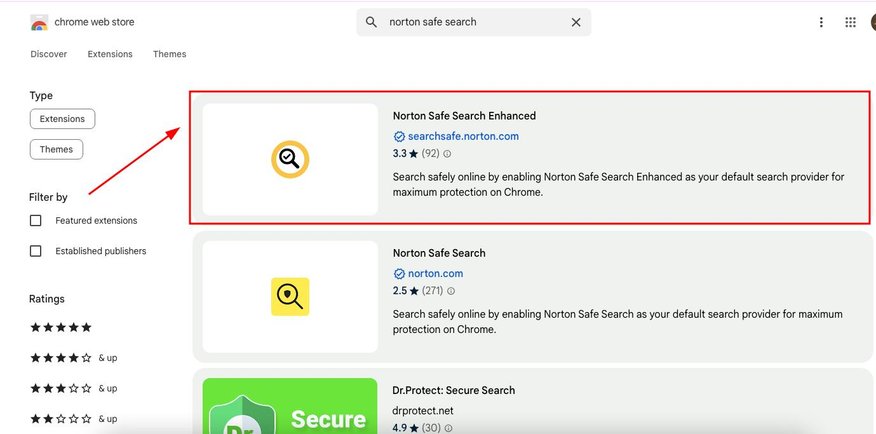Viewport: 876px width, 434px height.
Task: Click the Norton Safe Search description text
Action: [617, 322]
